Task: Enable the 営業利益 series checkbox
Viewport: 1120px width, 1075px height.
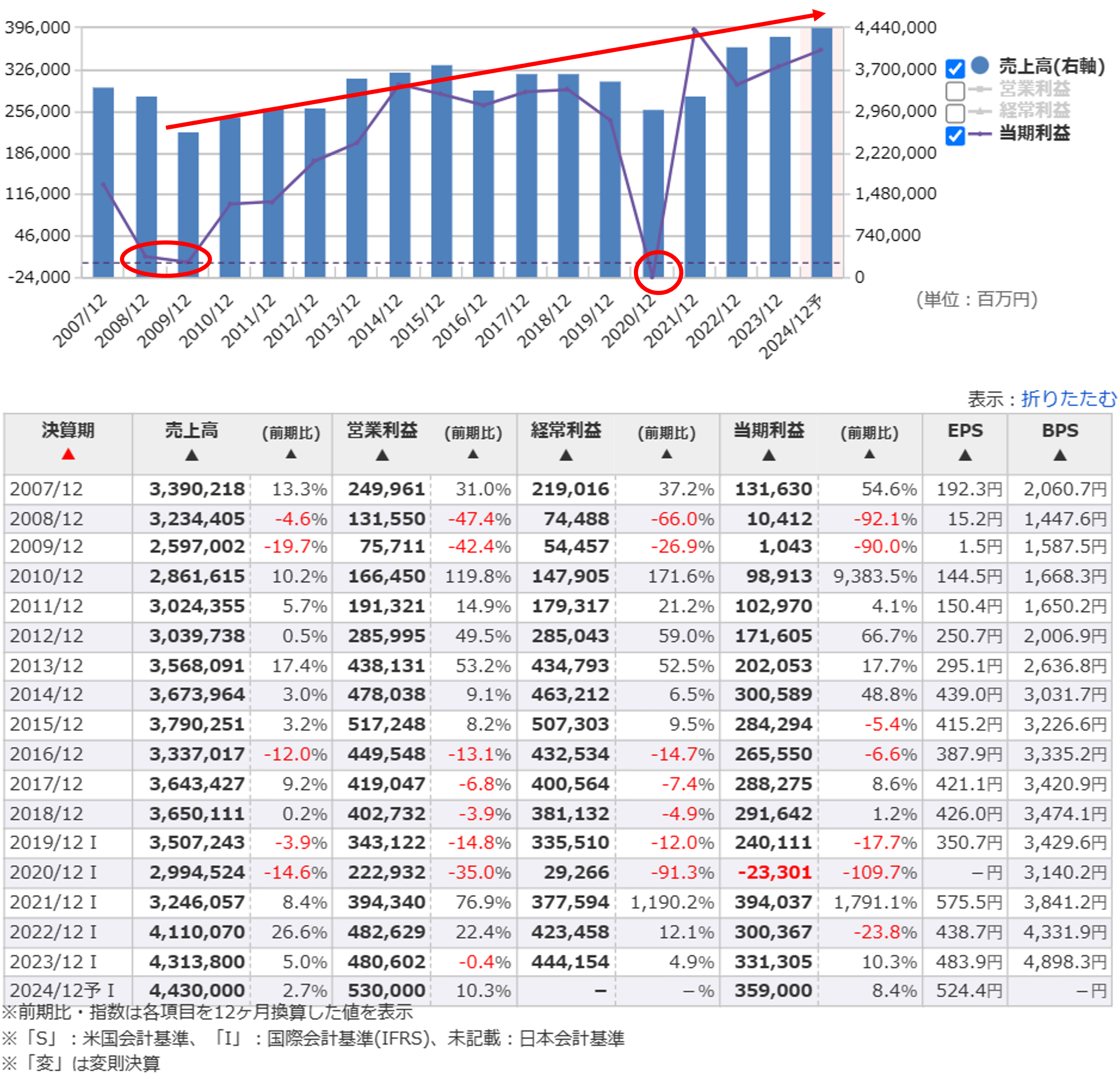Action: [955, 90]
